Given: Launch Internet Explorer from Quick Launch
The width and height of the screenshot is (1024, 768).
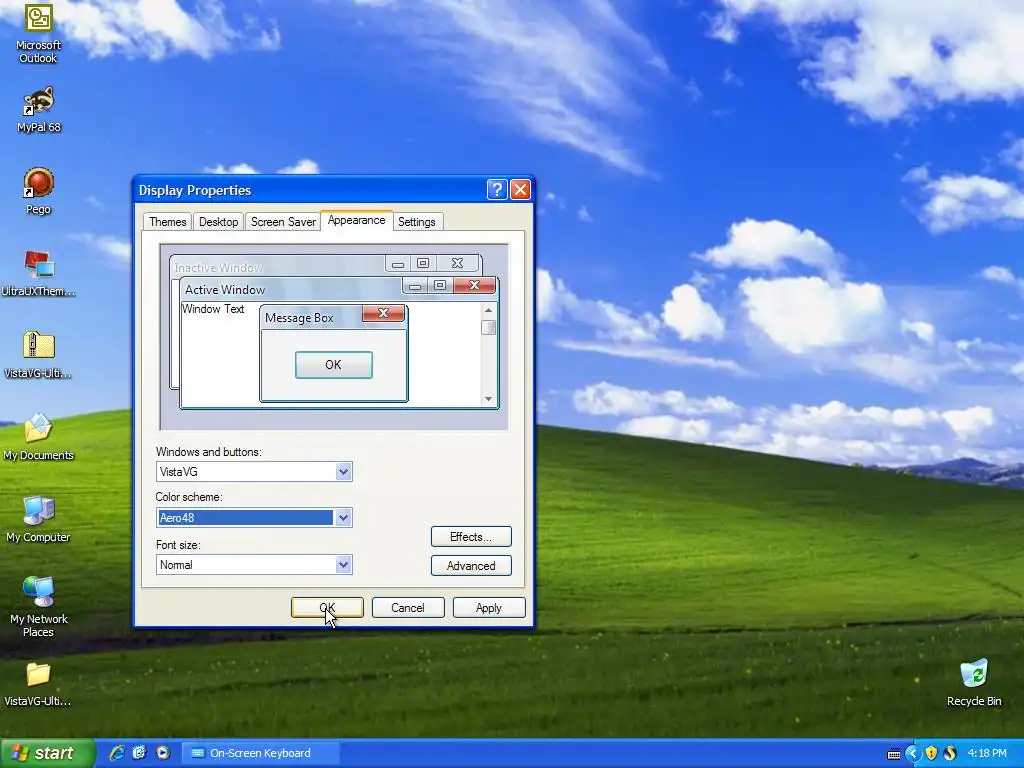Looking at the screenshot, I should [117, 753].
